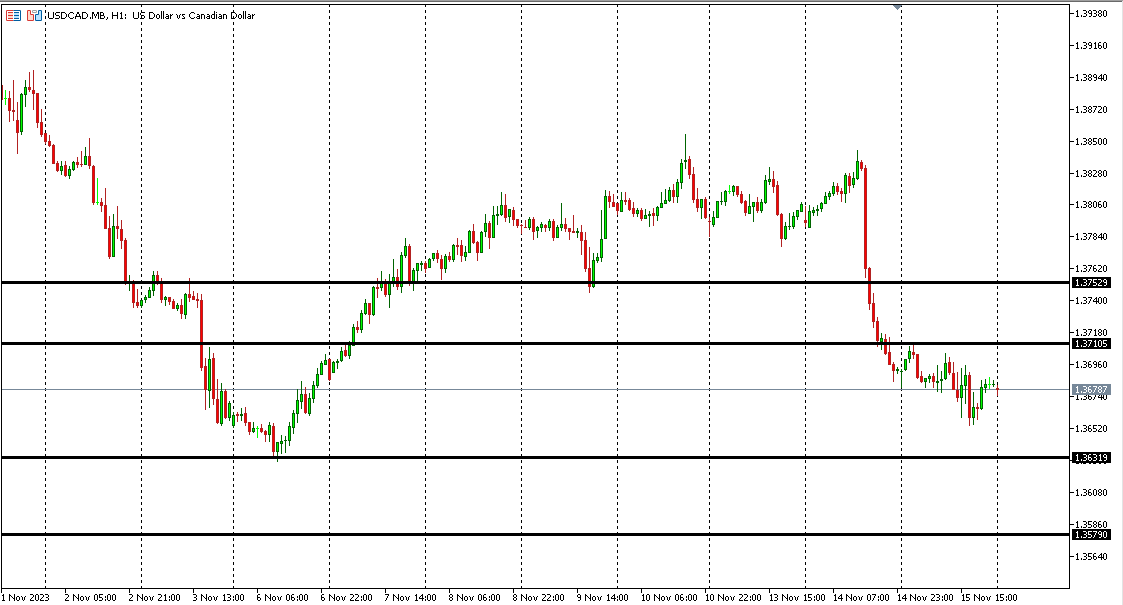Click time label 15 Nov 15:00

click(x=988, y=598)
